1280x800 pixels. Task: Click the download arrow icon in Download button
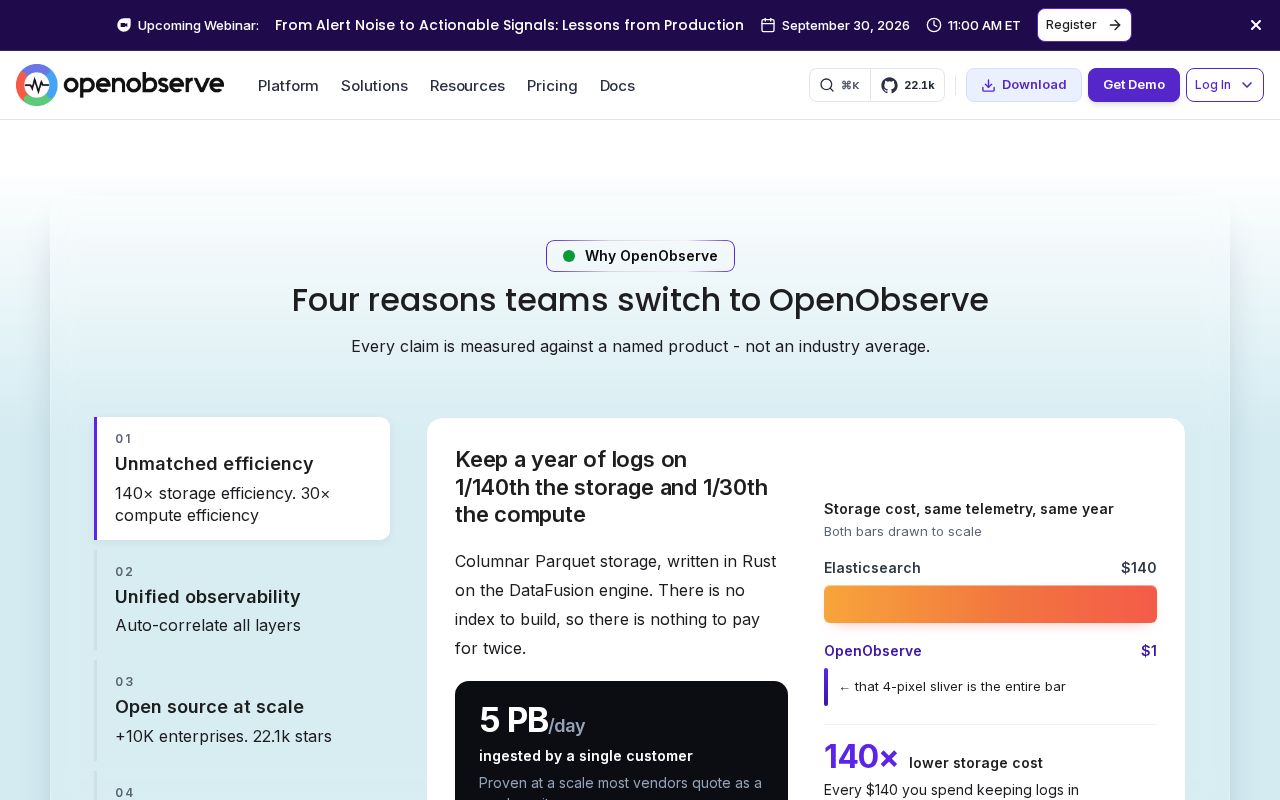pyautogui.click(x=988, y=85)
